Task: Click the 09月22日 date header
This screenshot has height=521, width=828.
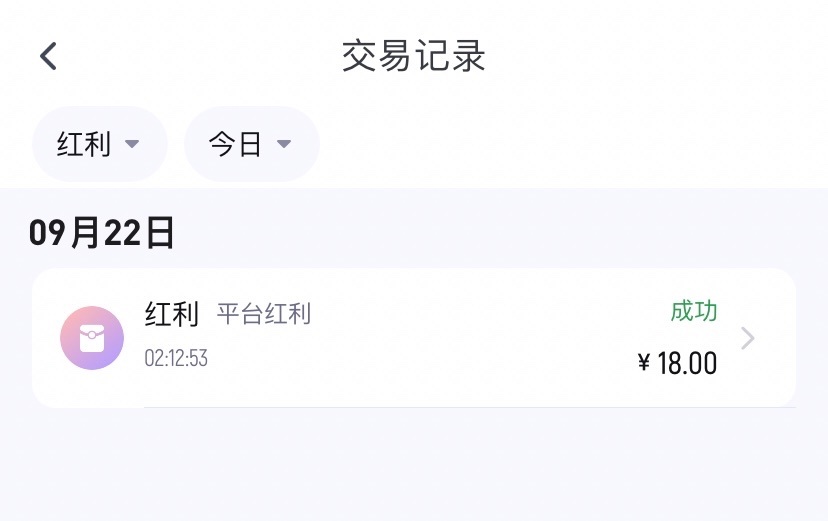Action: (102, 233)
